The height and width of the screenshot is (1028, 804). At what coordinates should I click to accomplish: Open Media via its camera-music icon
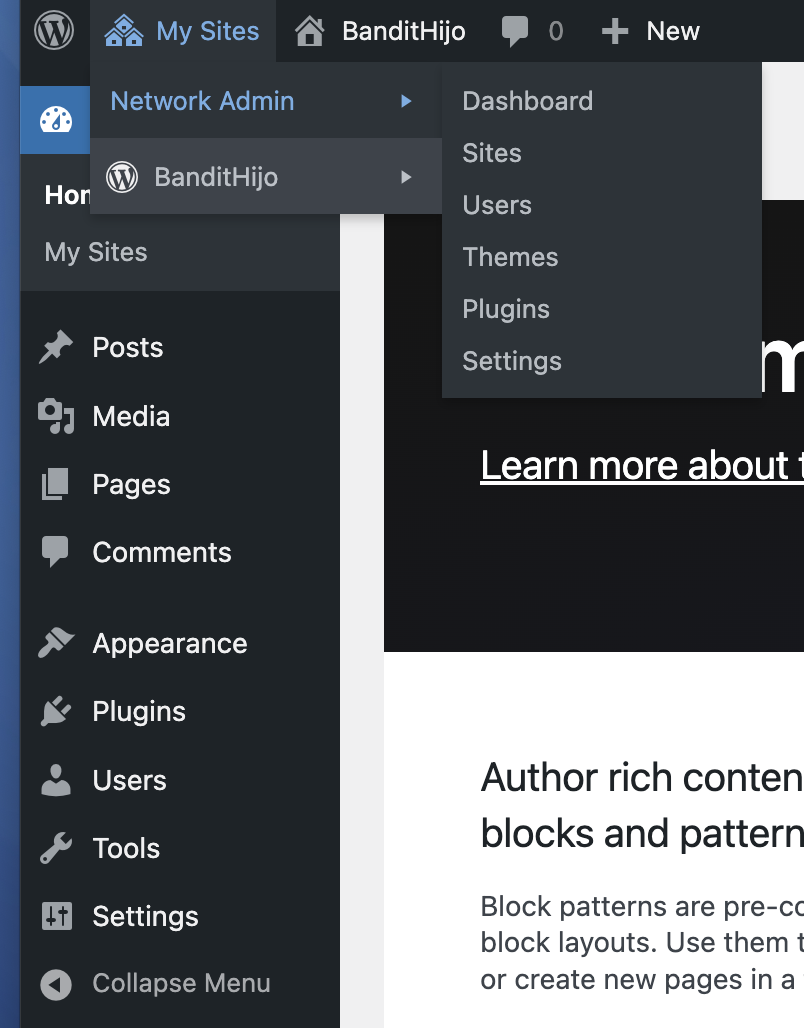56,416
